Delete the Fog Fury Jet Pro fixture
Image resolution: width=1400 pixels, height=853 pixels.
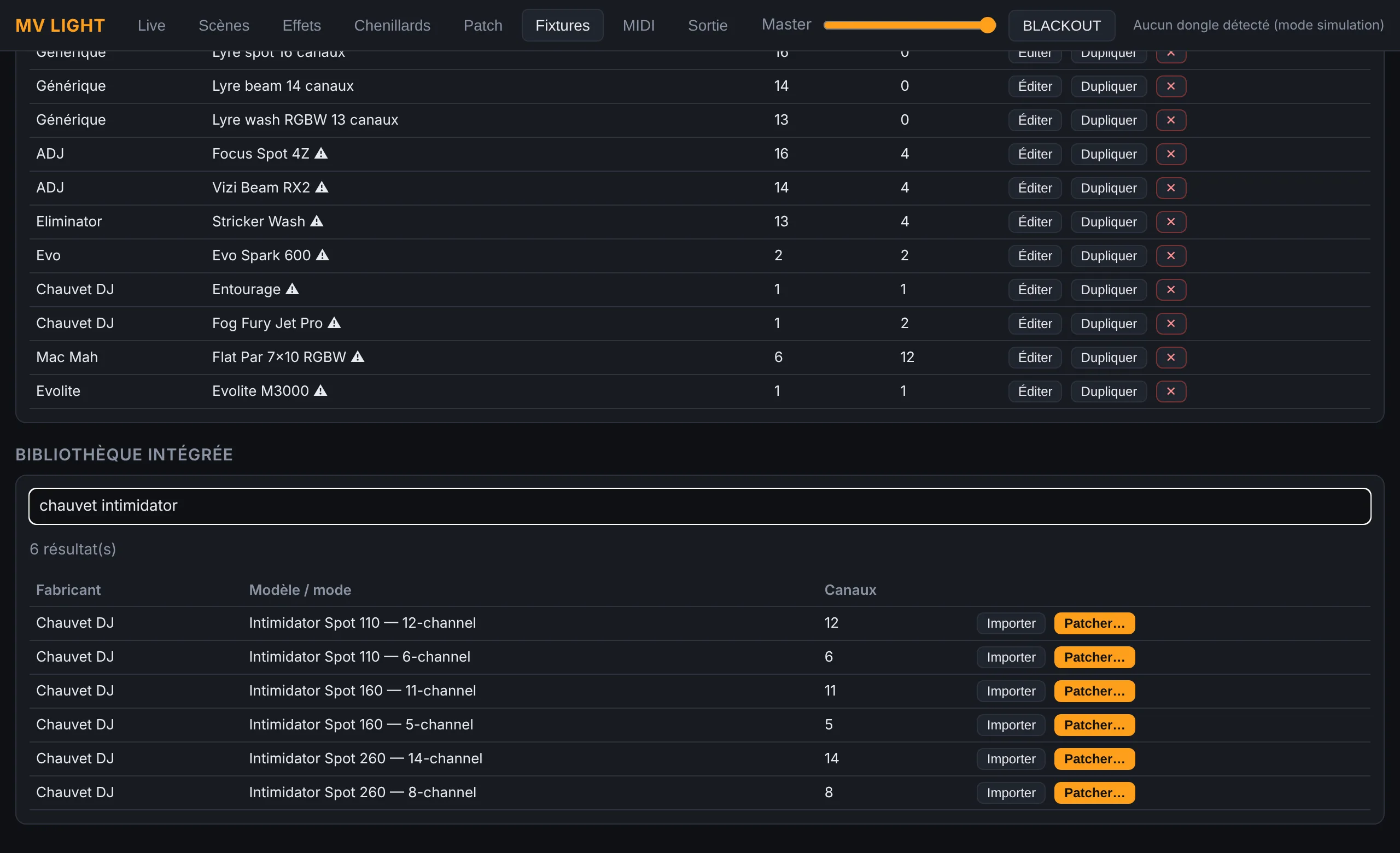click(x=1170, y=323)
